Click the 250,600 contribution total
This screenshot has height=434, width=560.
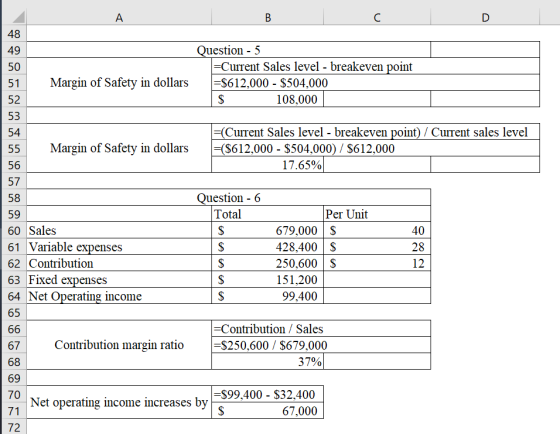tap(268, 263)
